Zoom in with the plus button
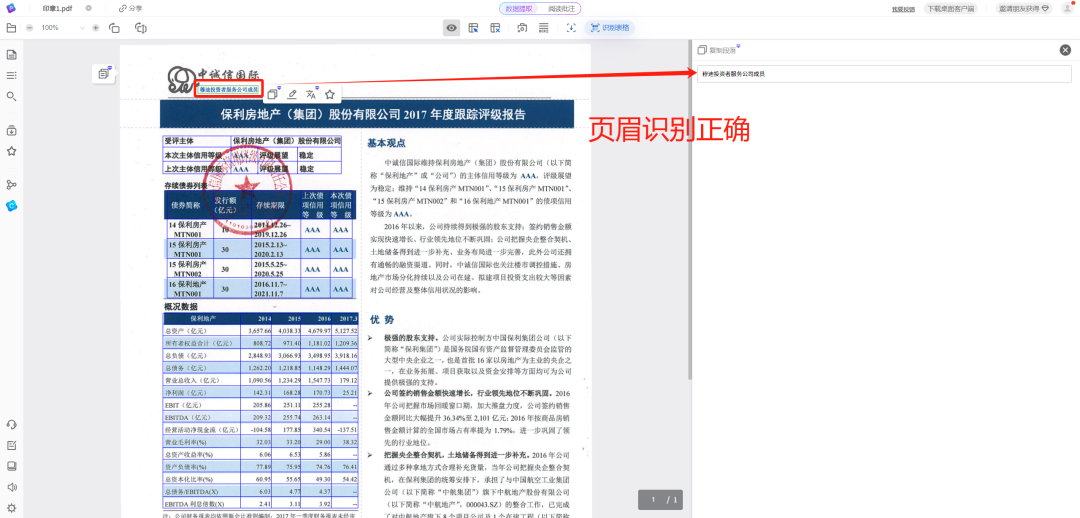 point(96,28)
